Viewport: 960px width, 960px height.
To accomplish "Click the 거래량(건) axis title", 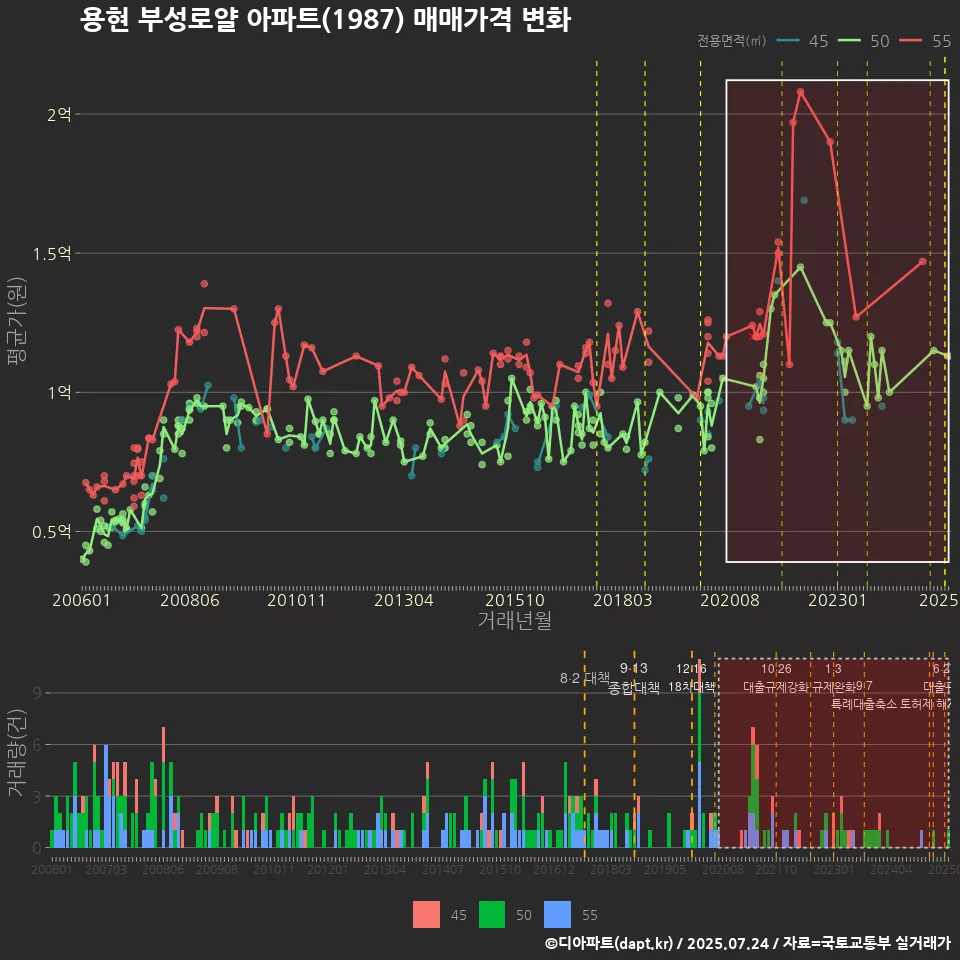I will [17, 753].
